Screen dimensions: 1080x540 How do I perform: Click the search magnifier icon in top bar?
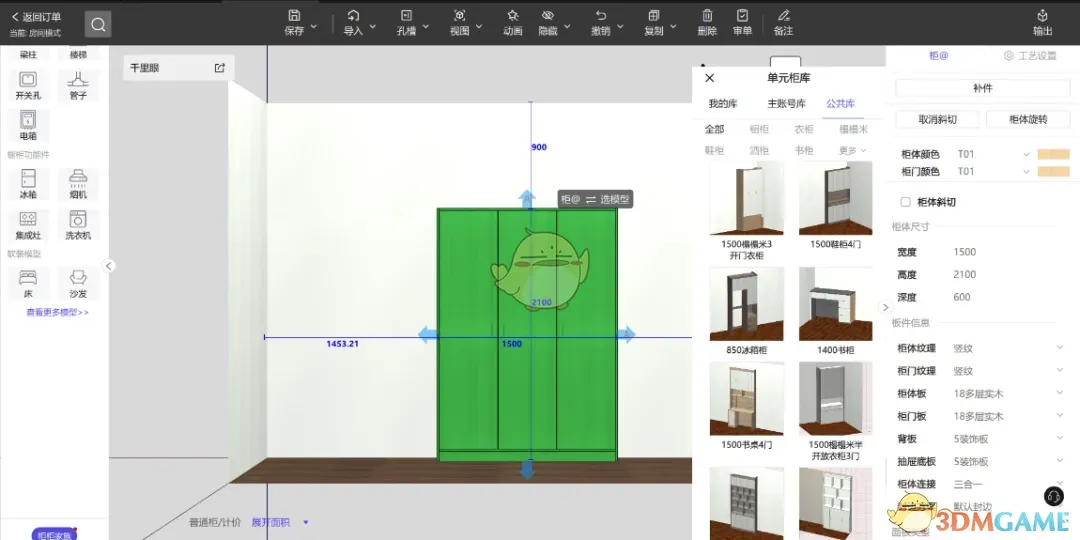click(98, 25)
